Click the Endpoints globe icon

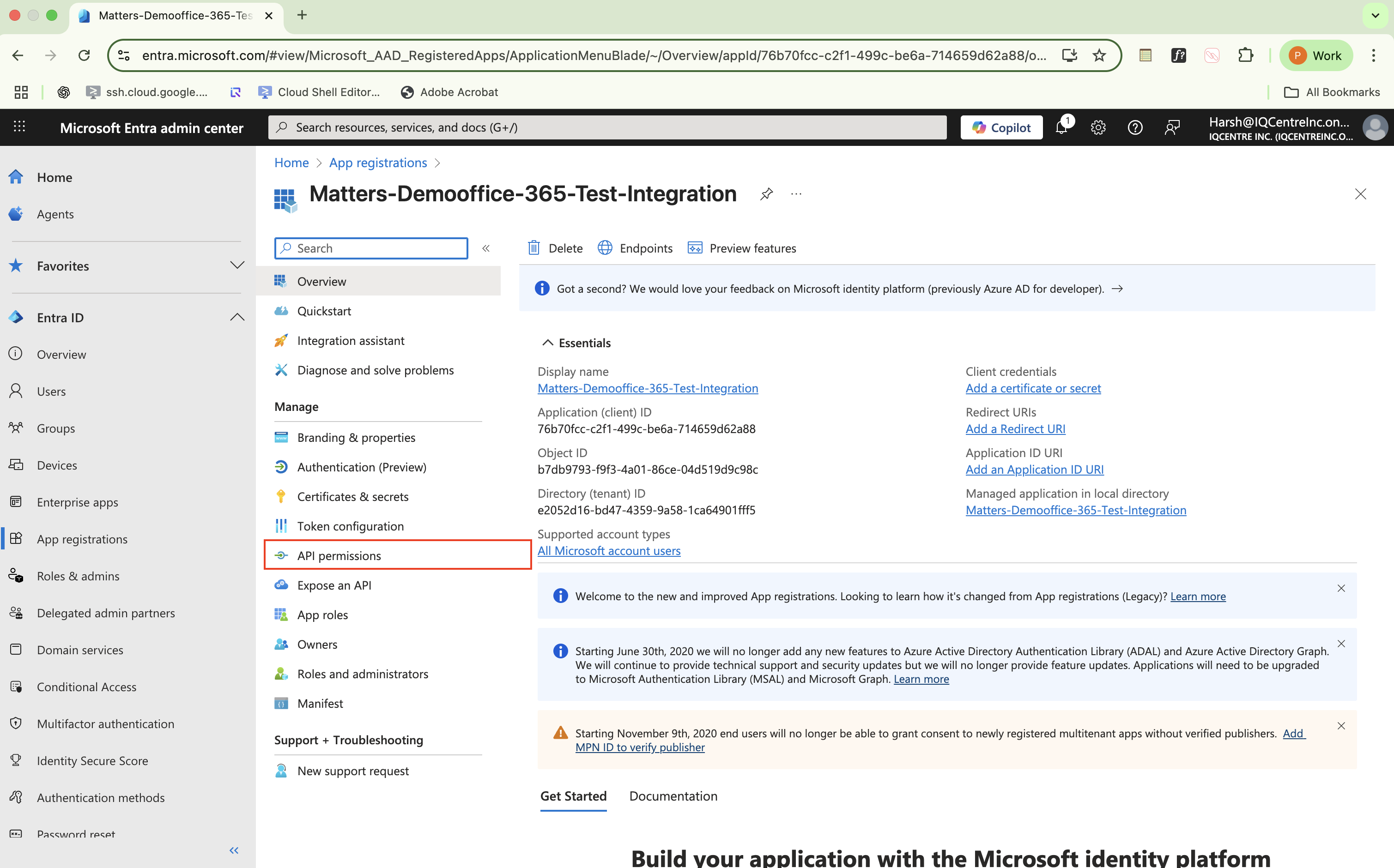point(605,247)
